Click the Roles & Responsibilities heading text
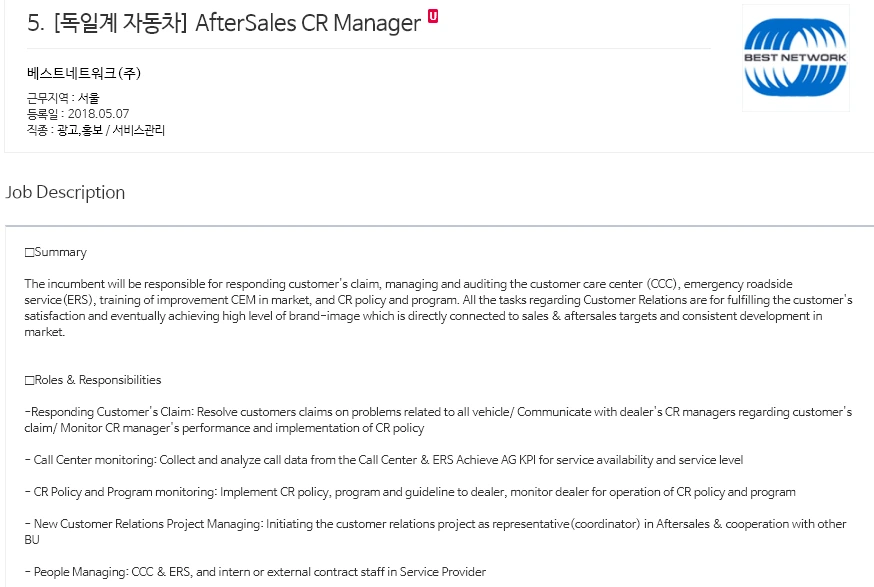Screen dimensions: 874x587 point(98,380)
